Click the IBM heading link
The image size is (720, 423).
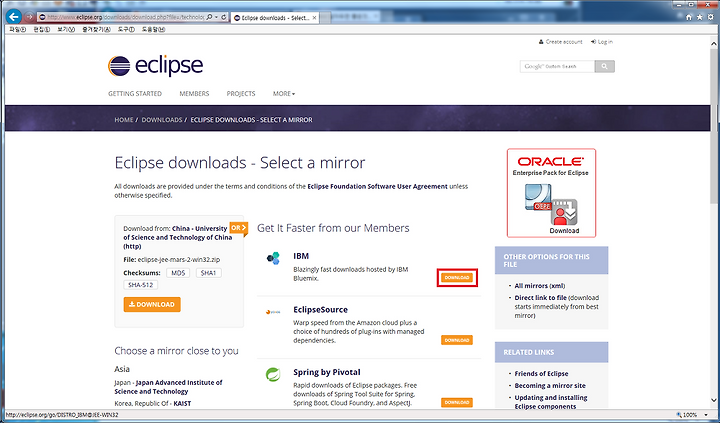click(301, 256)
